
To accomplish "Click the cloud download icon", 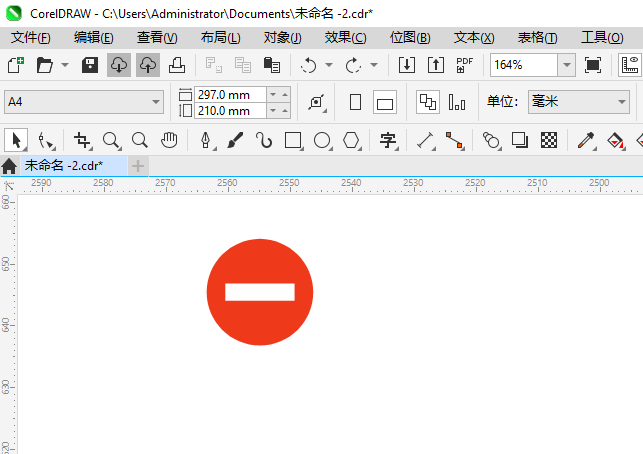I will click(x=119, y=65).
